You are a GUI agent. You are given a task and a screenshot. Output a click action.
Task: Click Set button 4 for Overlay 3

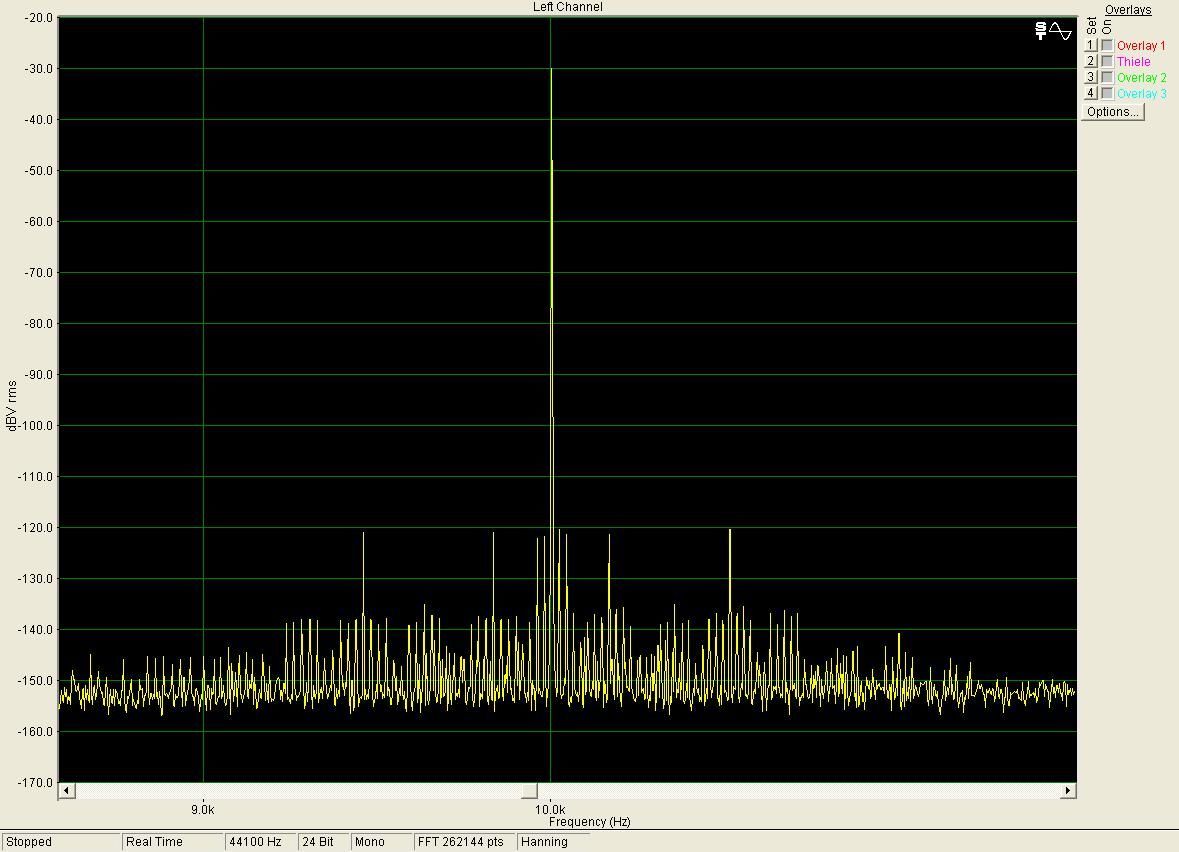tap(1091, 93)
